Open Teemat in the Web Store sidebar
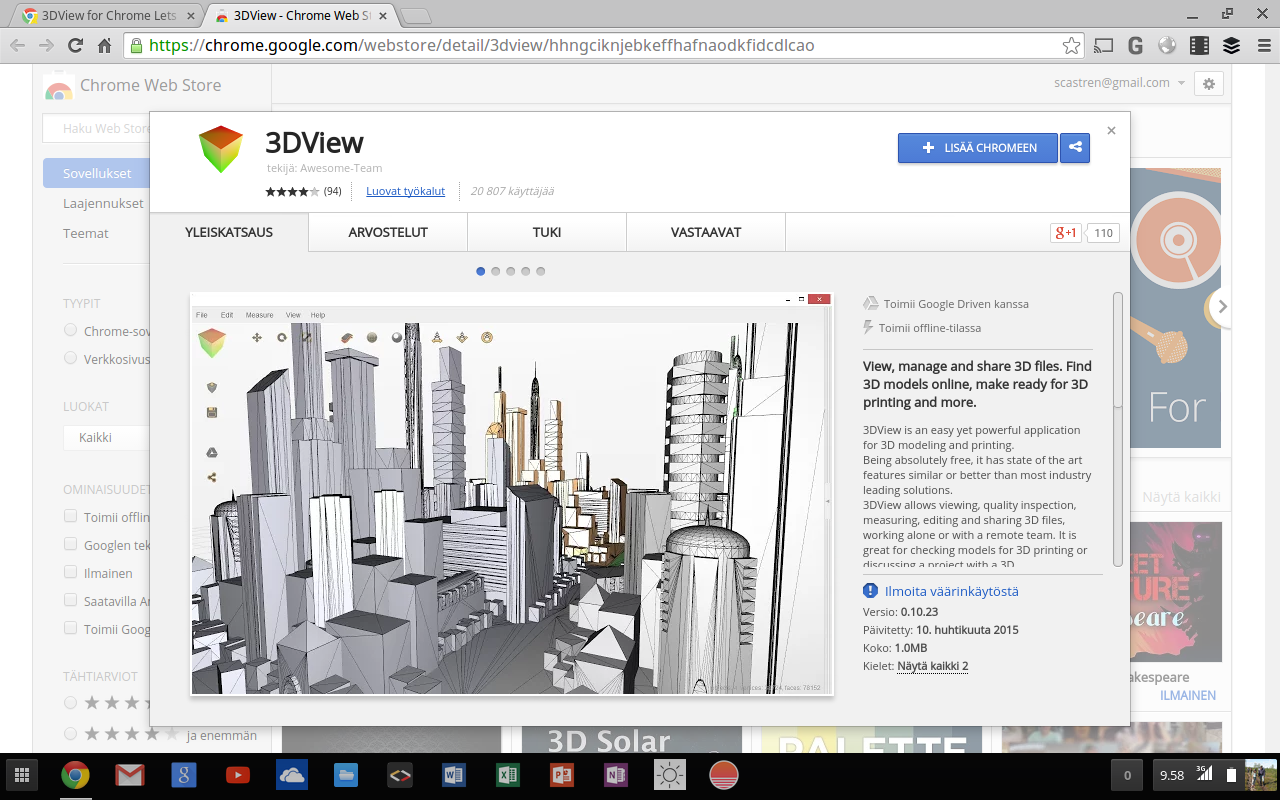 86,233
